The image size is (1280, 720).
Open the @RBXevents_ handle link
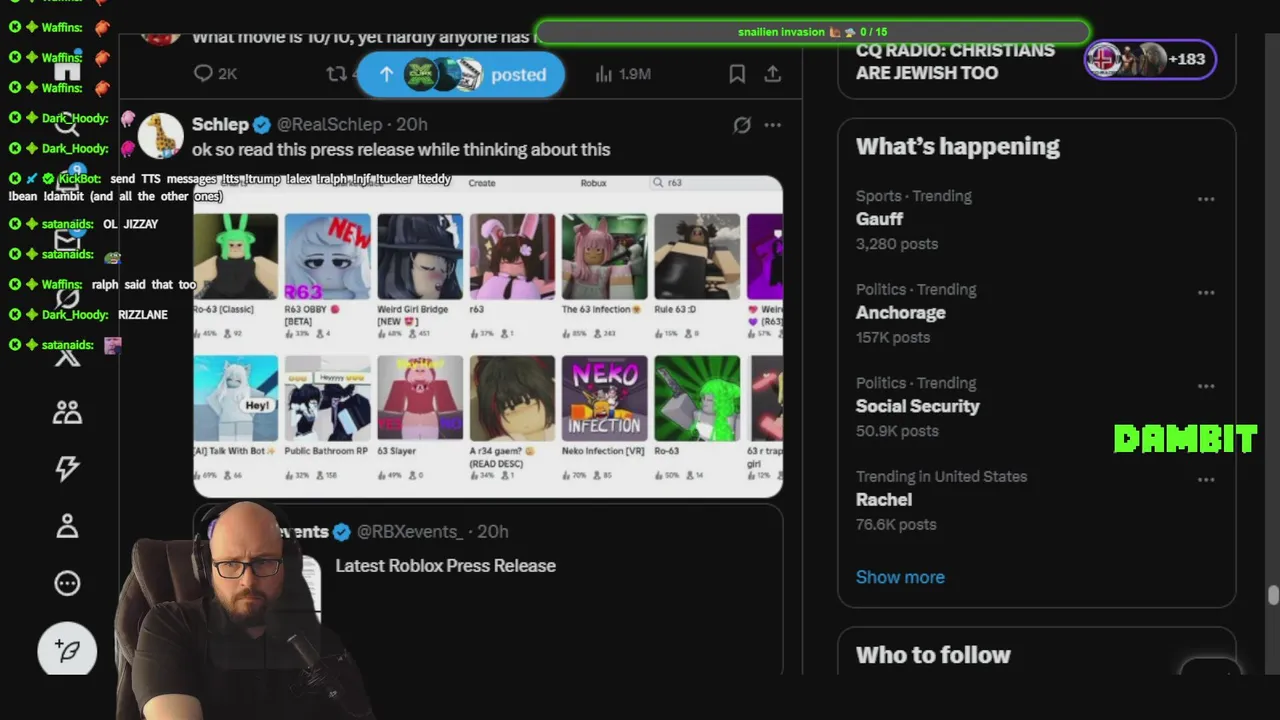point(410,532)
